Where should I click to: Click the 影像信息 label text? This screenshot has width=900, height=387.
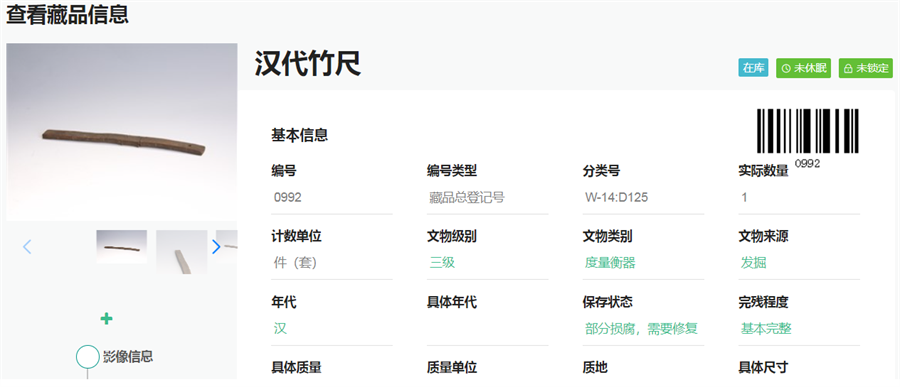click(x=128, y=356)
